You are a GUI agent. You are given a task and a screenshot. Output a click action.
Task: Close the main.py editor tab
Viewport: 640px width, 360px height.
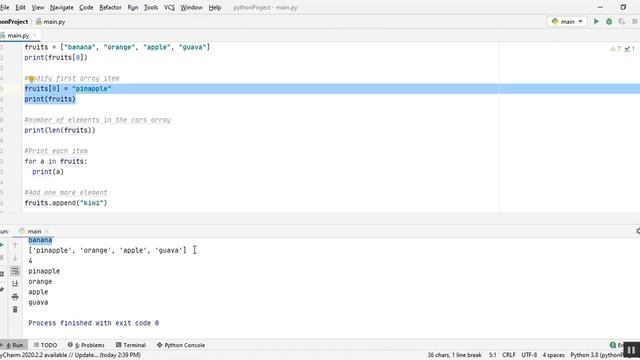point(35,36)
